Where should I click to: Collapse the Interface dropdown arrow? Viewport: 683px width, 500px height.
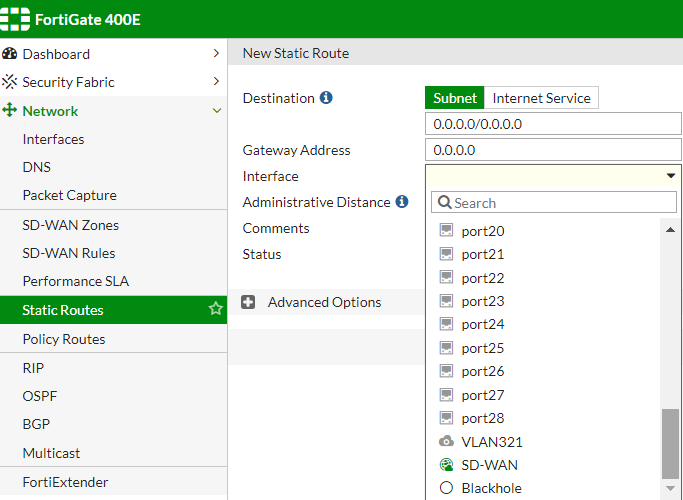[x=670, y=176]
